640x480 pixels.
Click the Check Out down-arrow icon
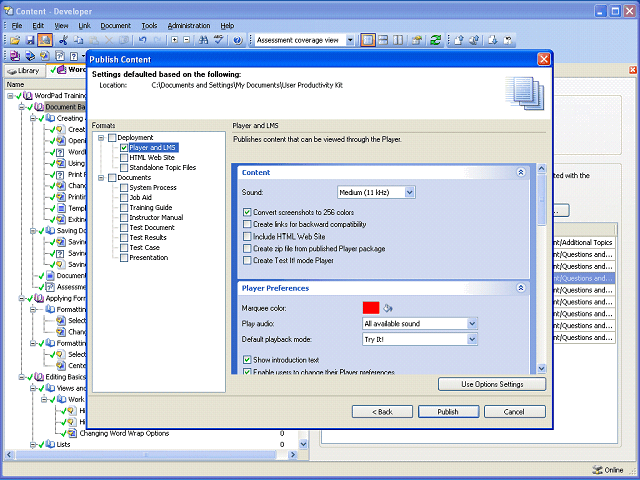[x=493, y=40]
